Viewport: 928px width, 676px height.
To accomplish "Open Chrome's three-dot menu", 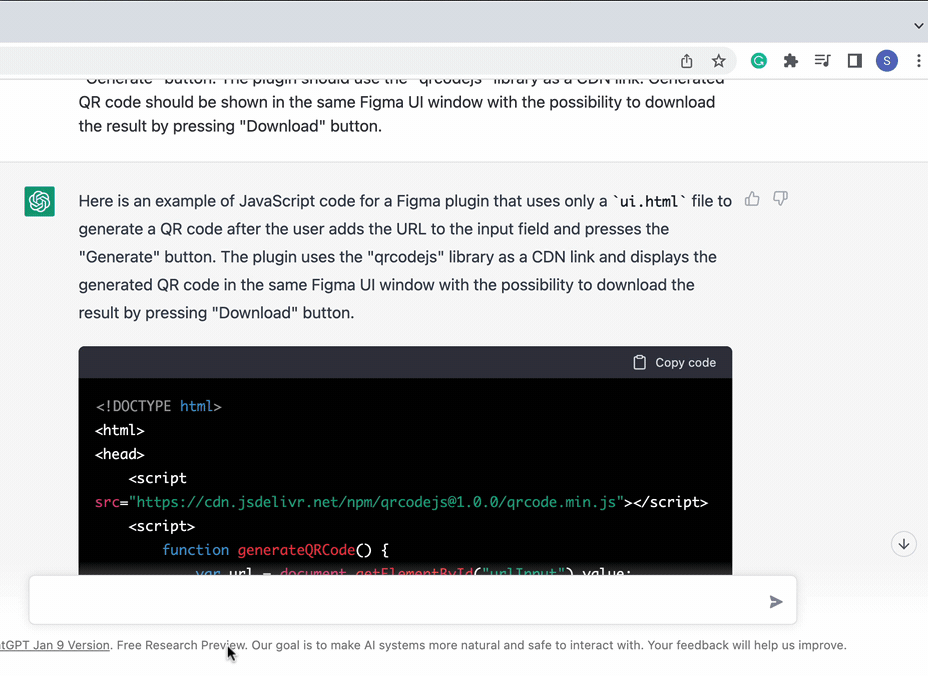I will point(918,61).
